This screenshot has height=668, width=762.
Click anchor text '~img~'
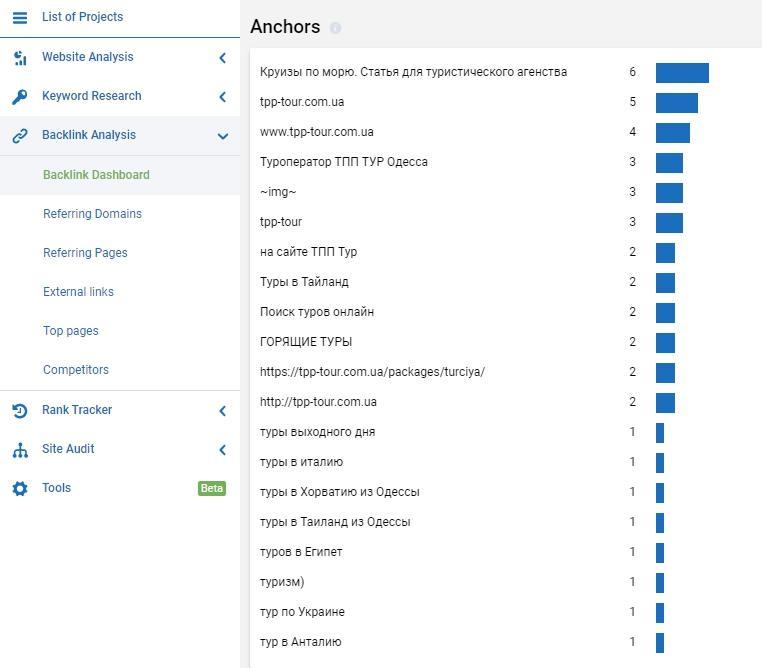coord(278,192)
